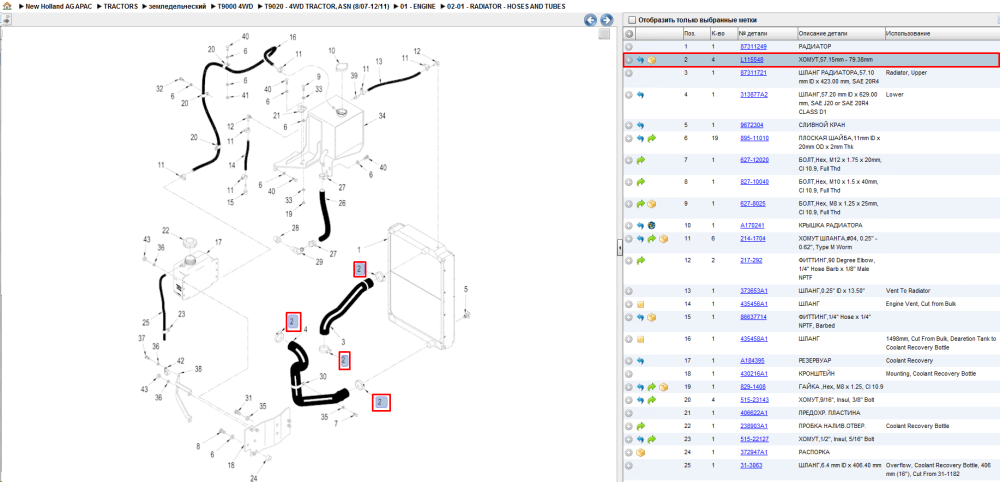Open 'земледельческий' breadcrumb

pyautogui.click(x=177, y=6)
